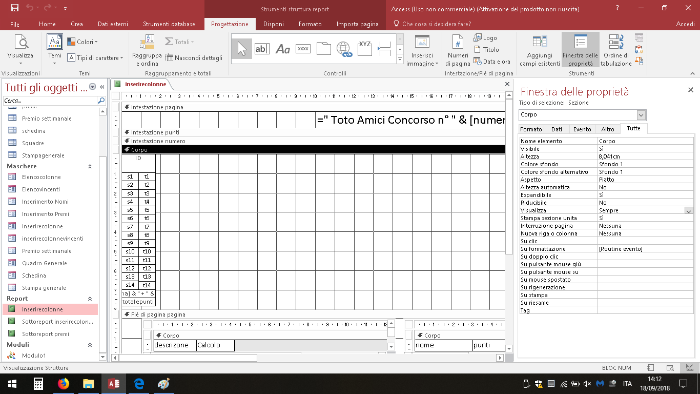Open Calculator from the taskbar
700x394 pixels.
pos(38,384)
